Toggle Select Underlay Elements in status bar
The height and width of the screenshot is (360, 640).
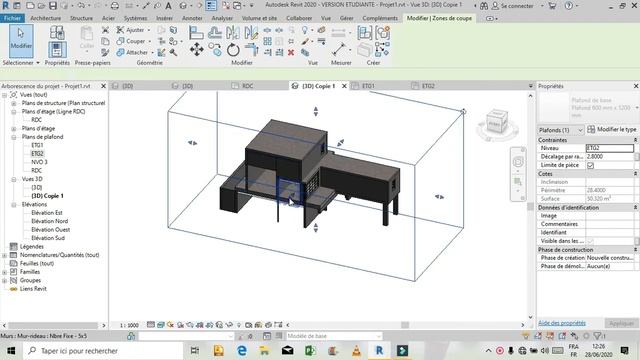click(x=538, y=336)
